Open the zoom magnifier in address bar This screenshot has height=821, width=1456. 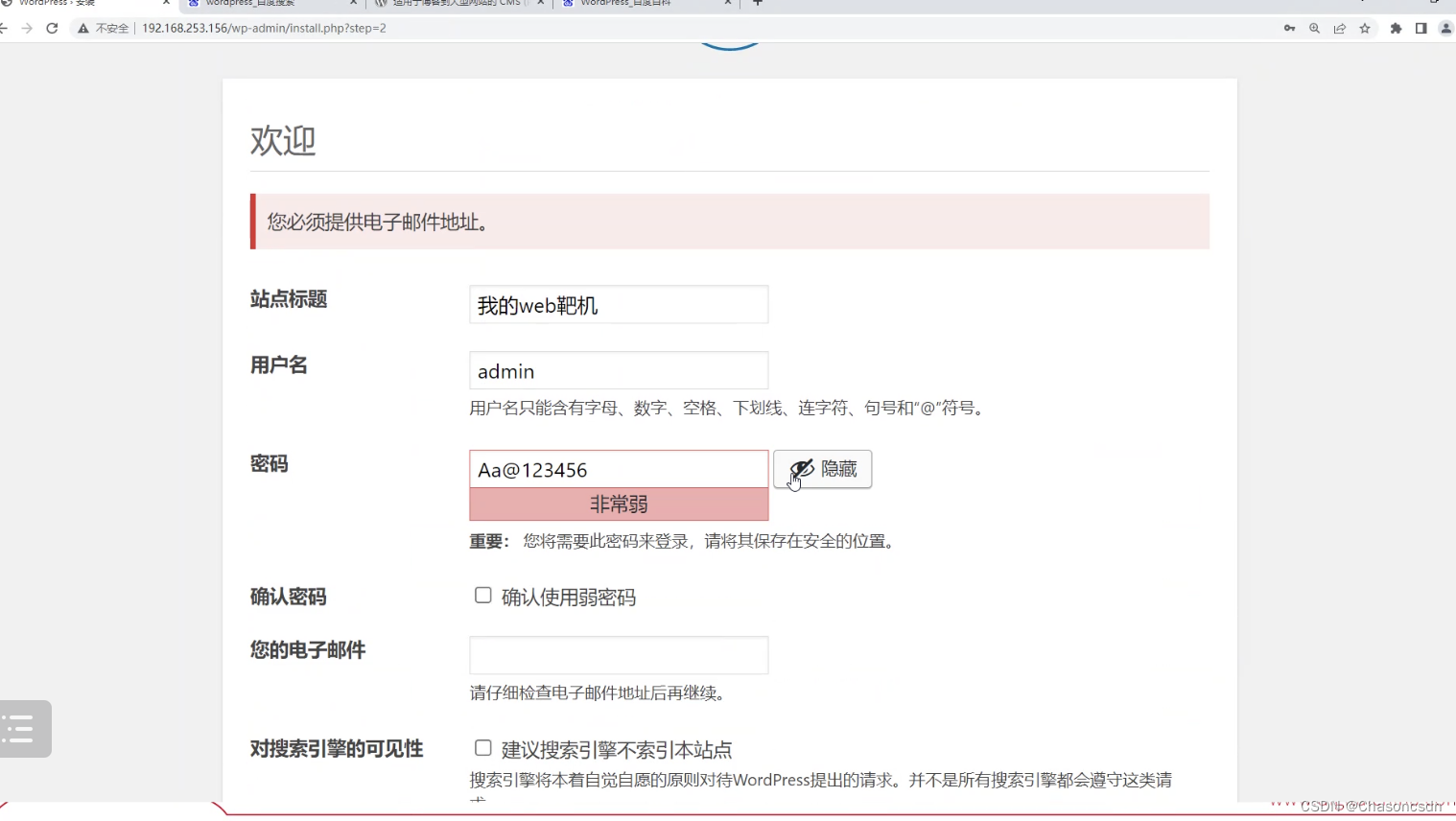click(1314, 29)
